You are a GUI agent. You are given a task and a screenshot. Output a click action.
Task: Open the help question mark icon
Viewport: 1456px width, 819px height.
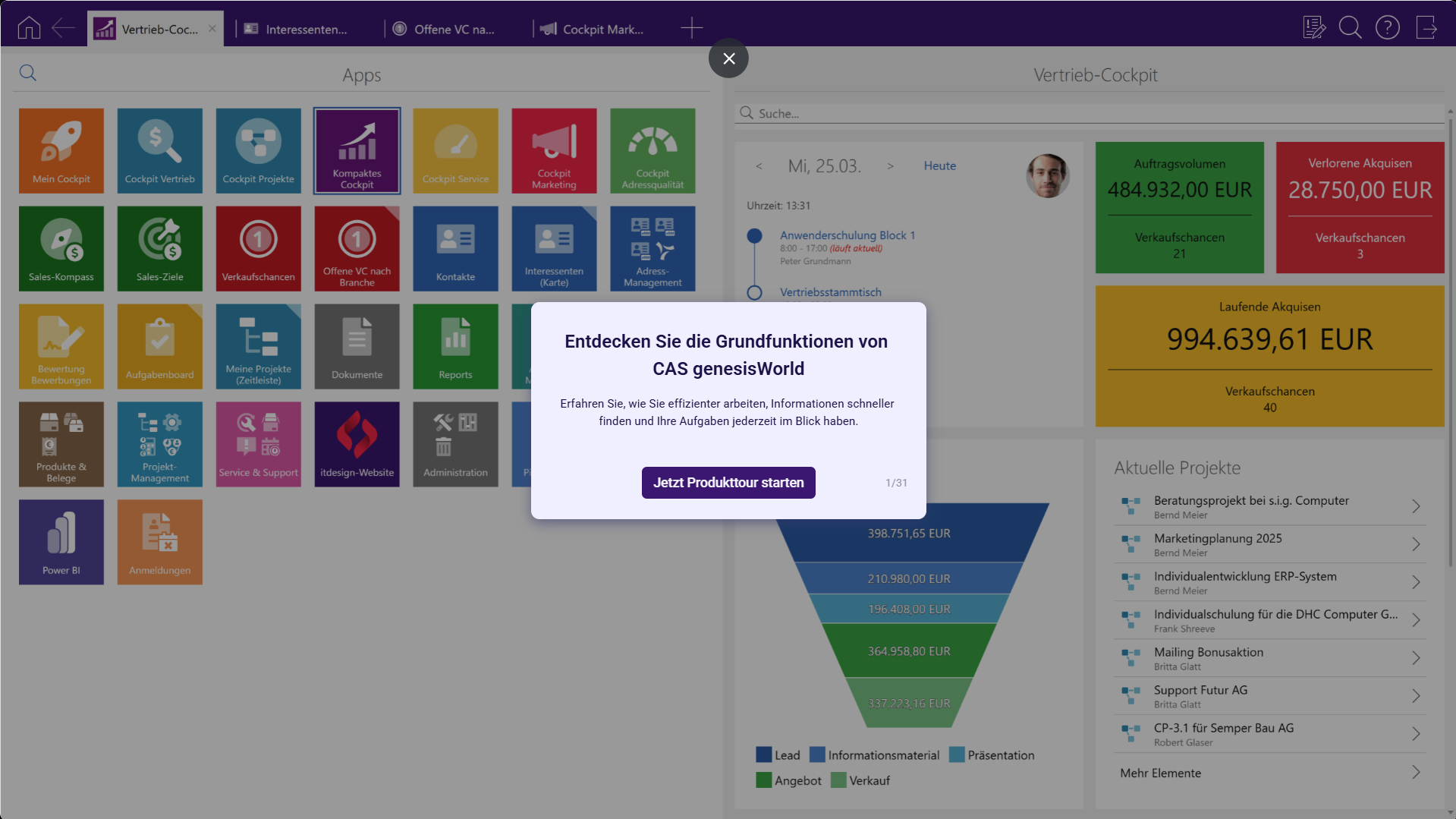(1388, 28)
